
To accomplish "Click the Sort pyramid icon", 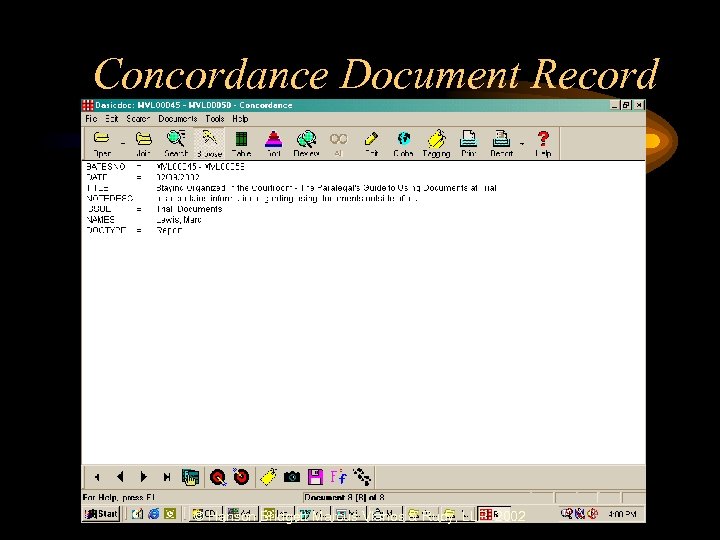I will 274,143.
